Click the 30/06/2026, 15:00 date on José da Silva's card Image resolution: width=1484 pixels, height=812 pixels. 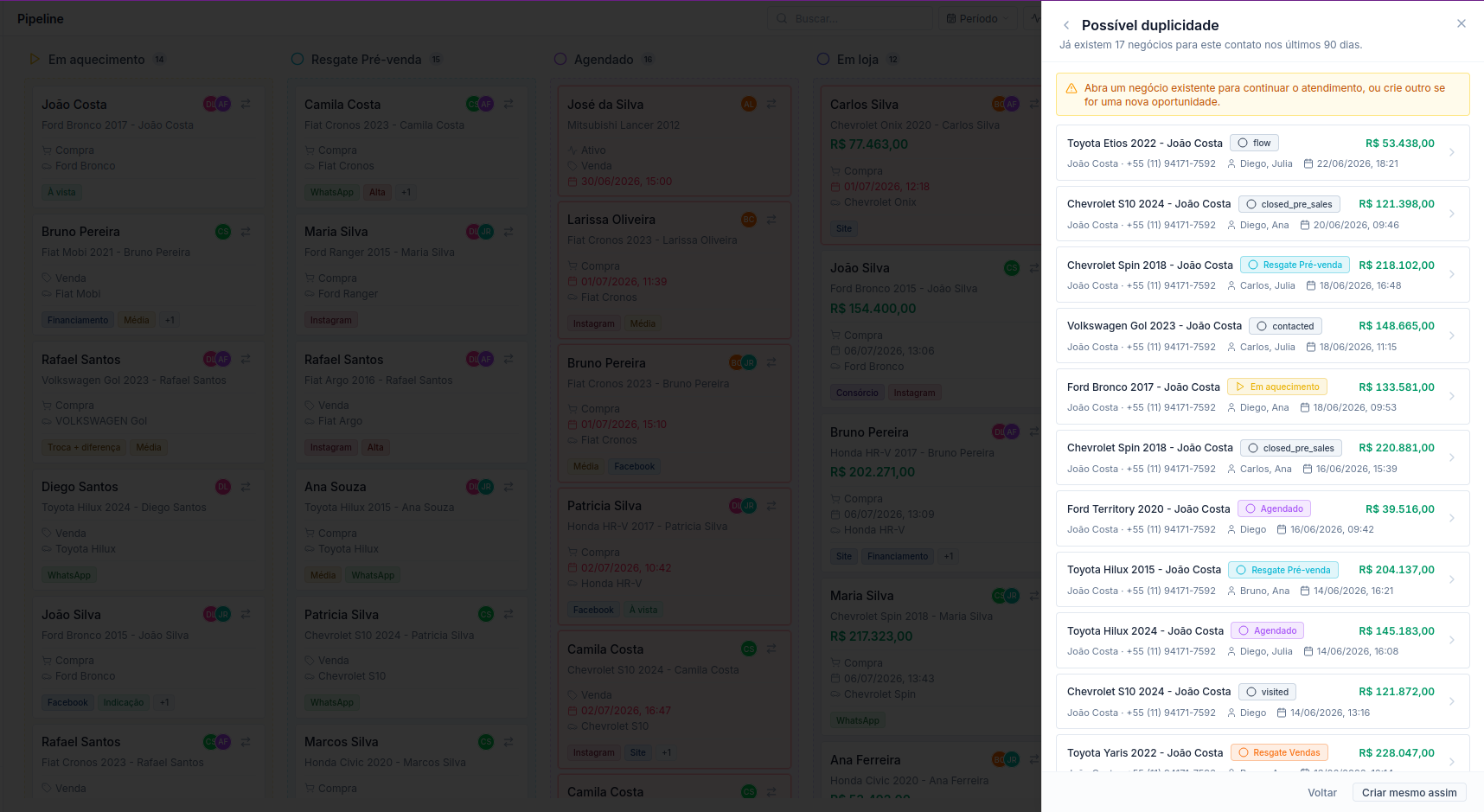626,182
